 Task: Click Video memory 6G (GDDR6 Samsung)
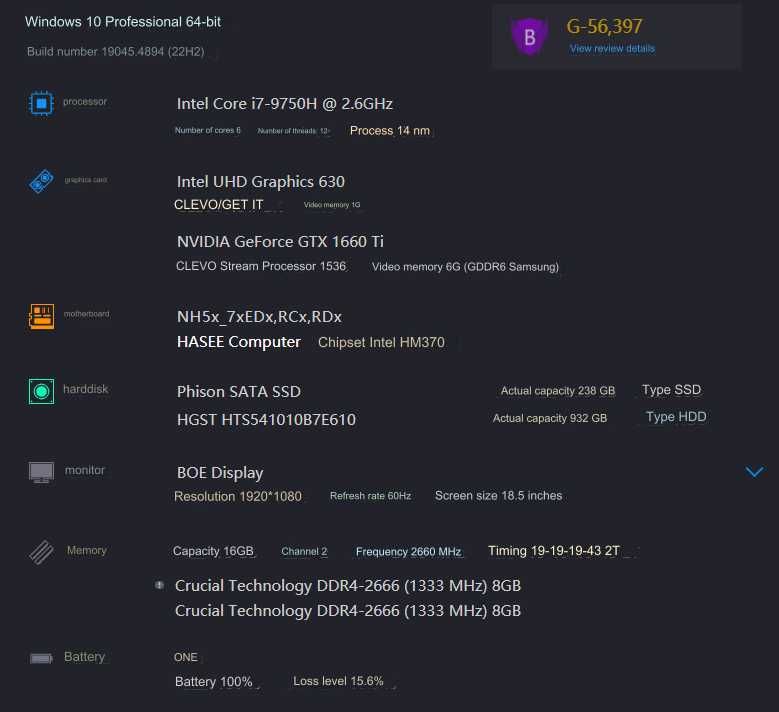coord(466,267)
